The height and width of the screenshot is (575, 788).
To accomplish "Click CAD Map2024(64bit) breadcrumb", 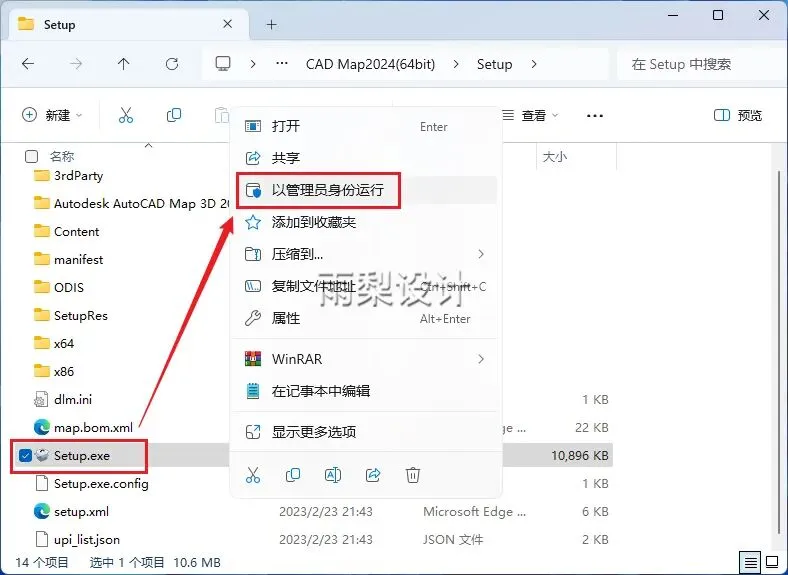I will pos(370,64).
